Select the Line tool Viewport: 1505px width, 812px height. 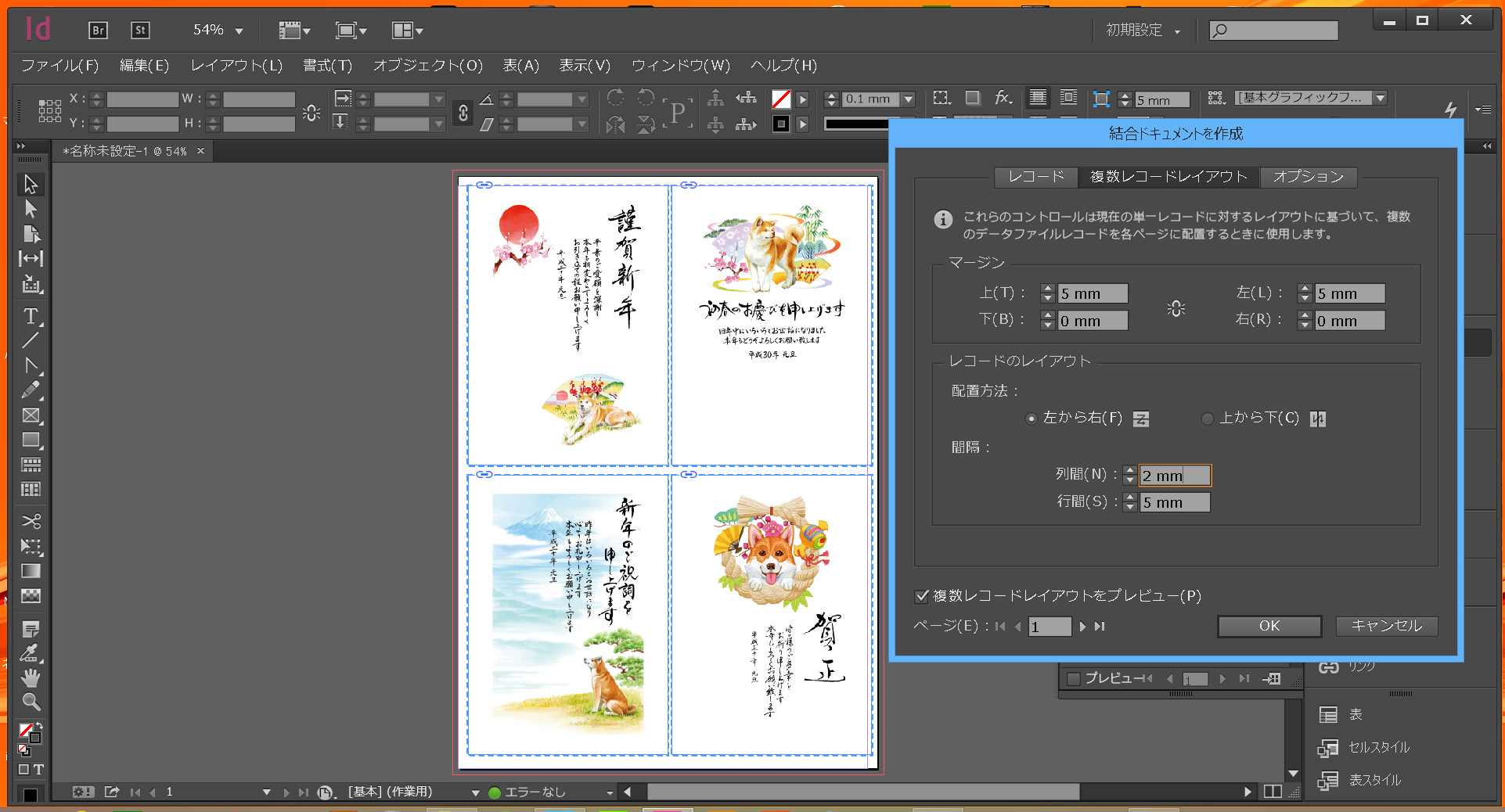(x=31, y=341)
